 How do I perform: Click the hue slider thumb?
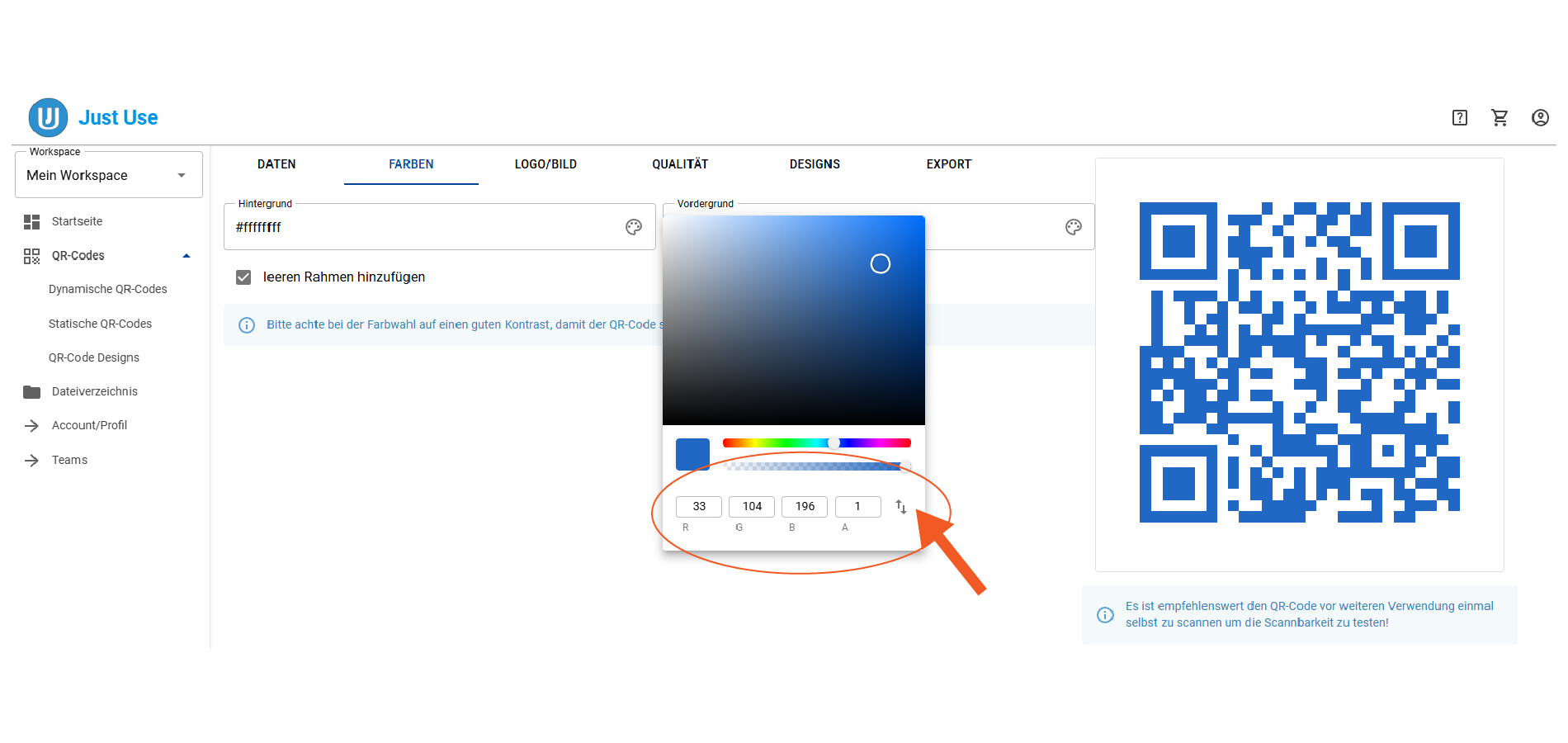tap(834, 443)
